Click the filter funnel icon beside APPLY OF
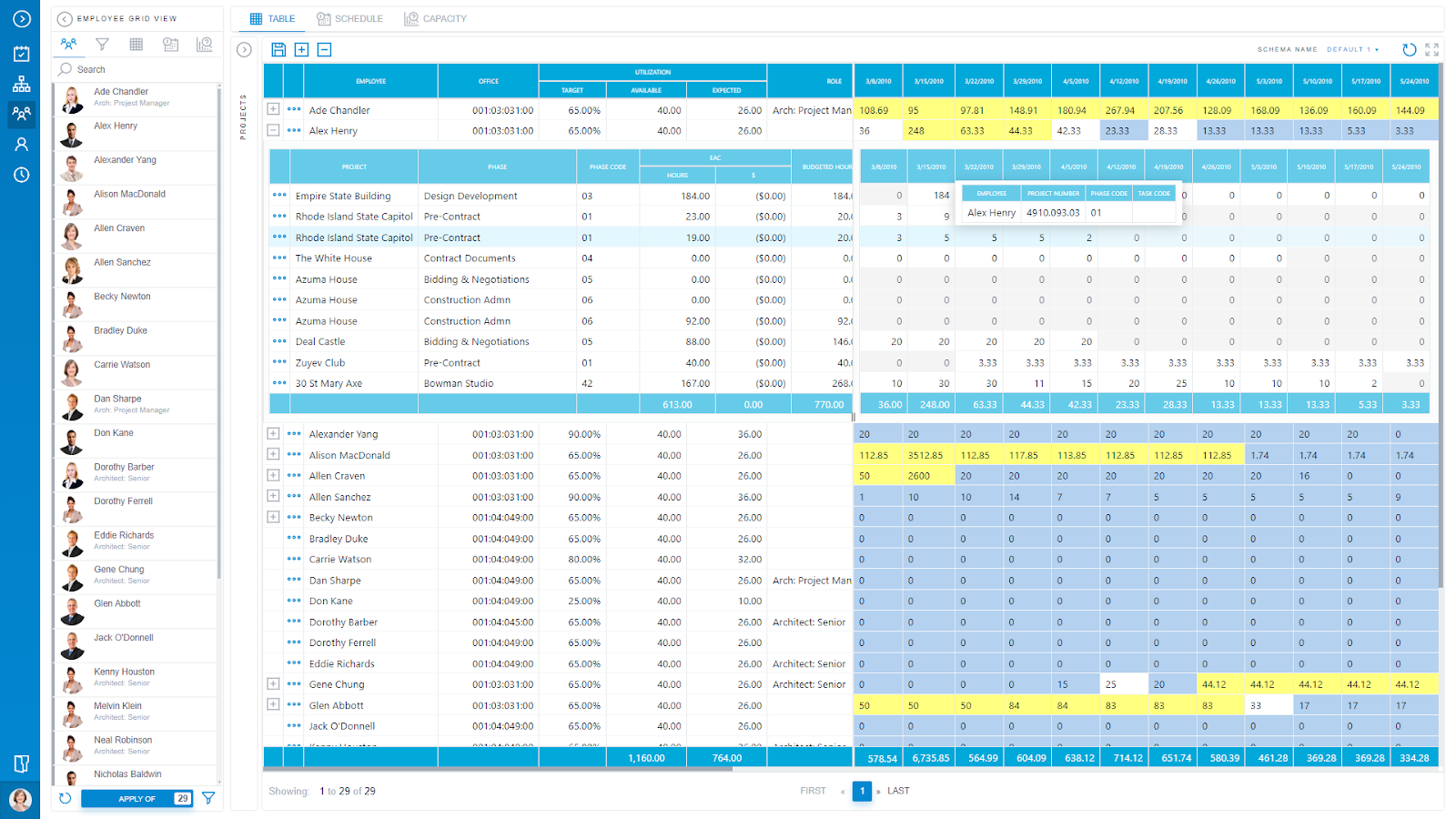The width and height of the screenshot is (1456, 819). pyautogui.click(x=208, y=799)
